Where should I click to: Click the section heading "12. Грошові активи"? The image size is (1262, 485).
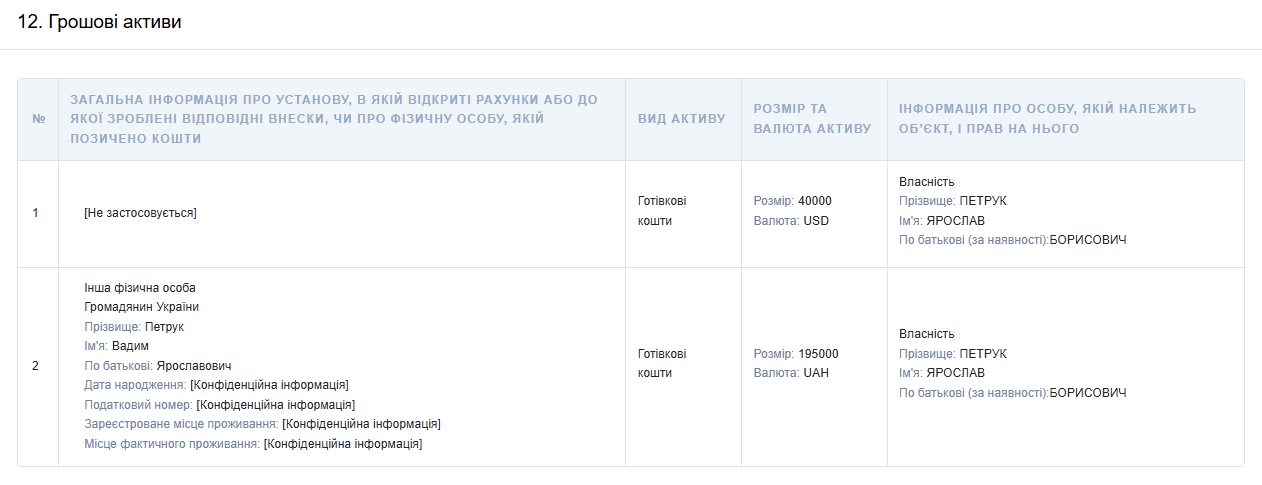point(100,22)
